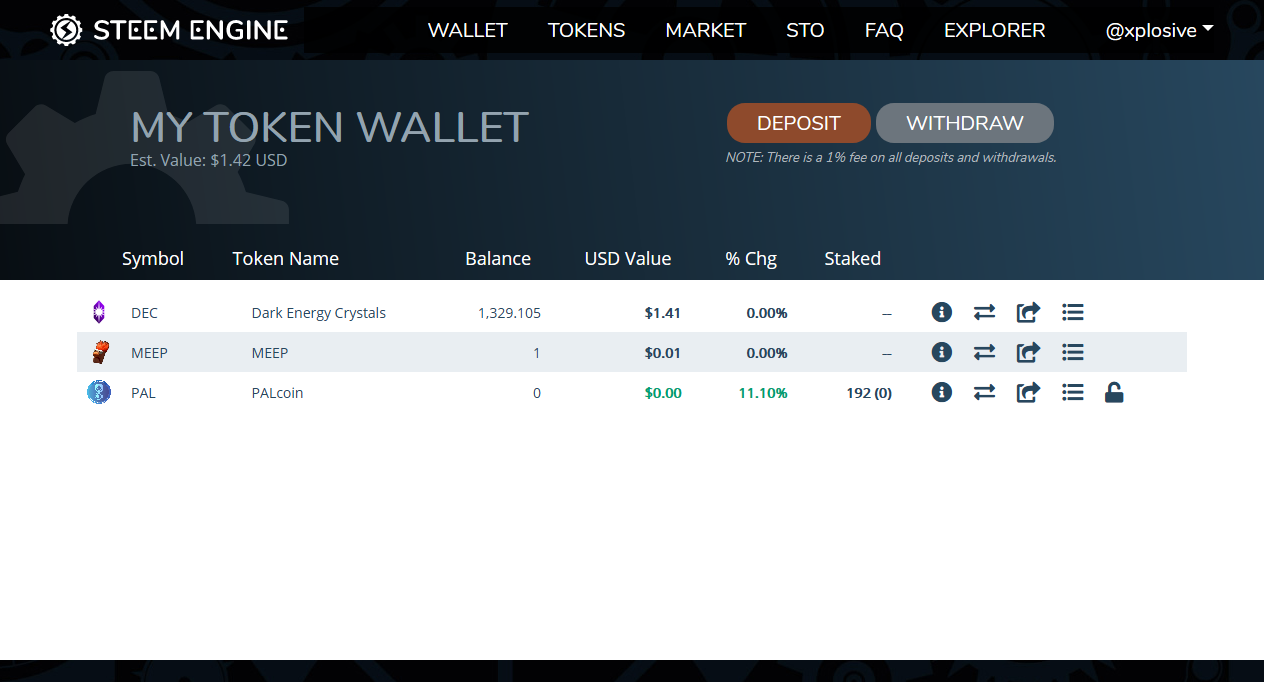Viewport: 1264px width, 682px height.
Task: Open the DEC market exchange arrows icon
Action: [x=985, y=313]
